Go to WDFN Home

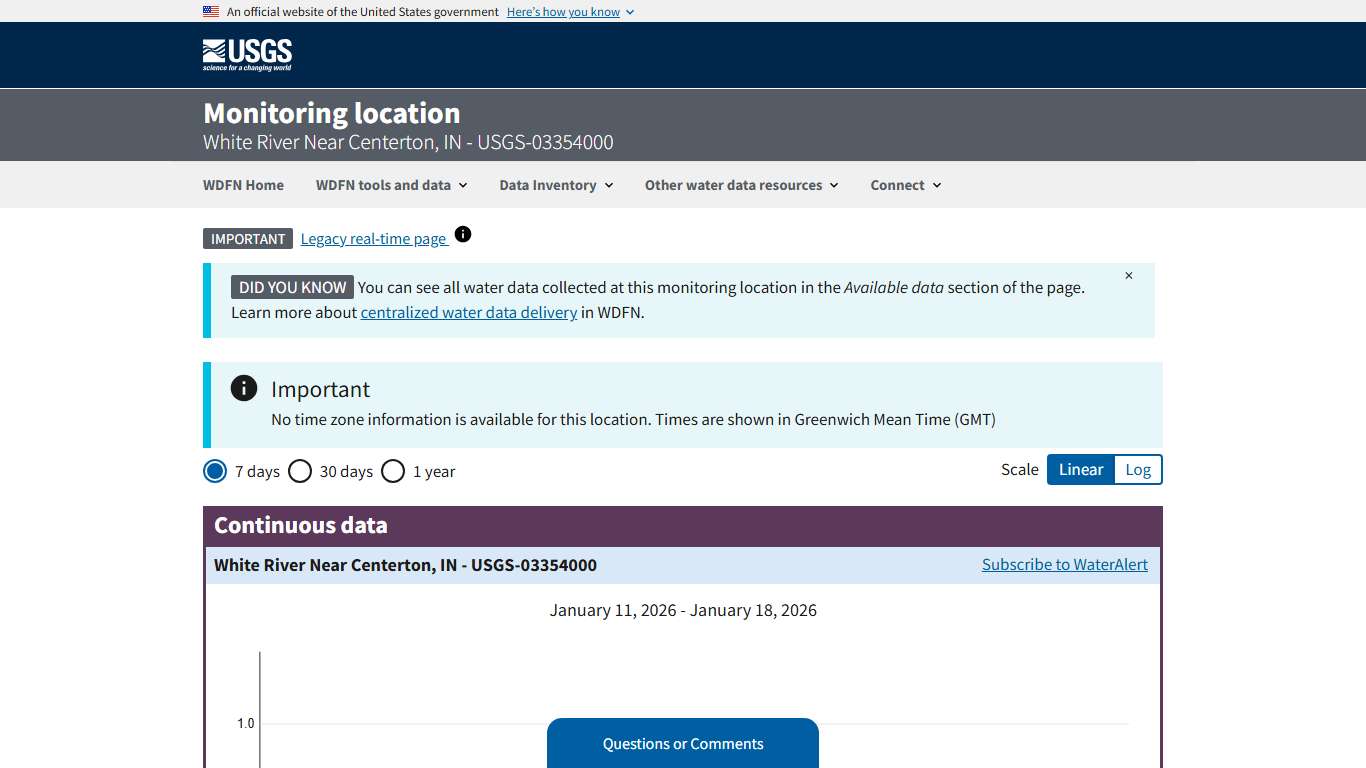(x=243, y=185)
